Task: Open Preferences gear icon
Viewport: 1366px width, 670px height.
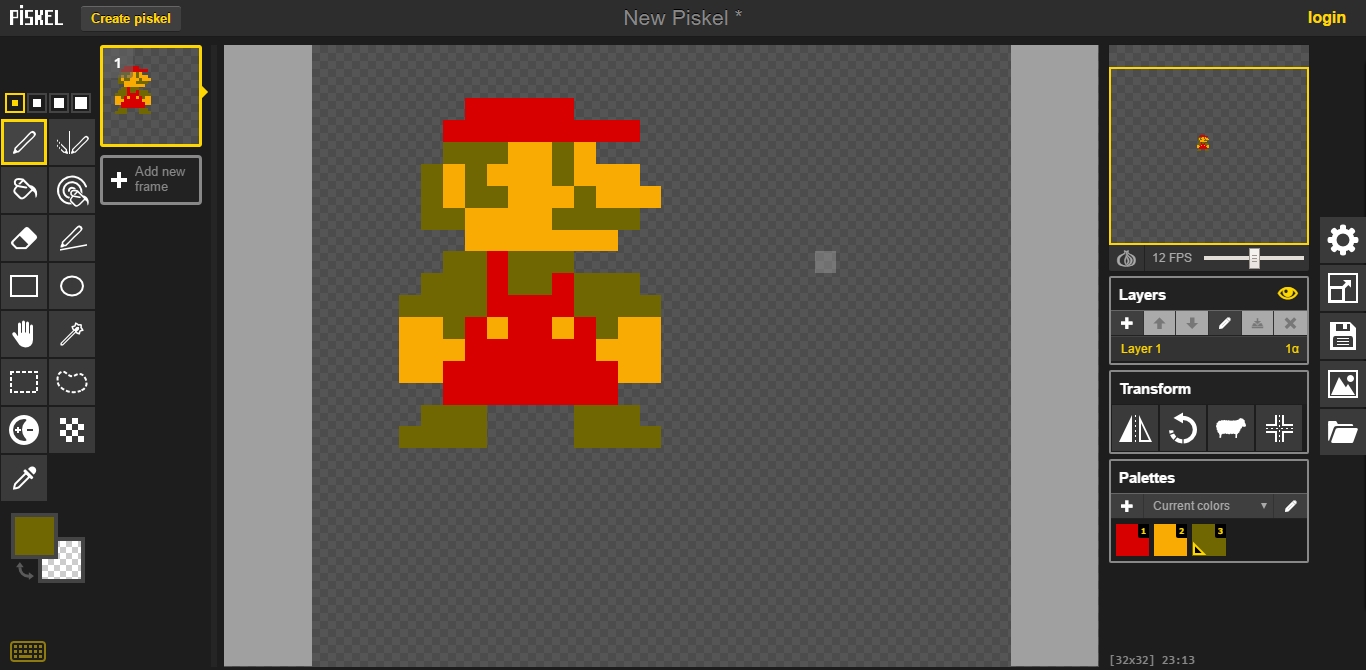Action: (1343, 239)
